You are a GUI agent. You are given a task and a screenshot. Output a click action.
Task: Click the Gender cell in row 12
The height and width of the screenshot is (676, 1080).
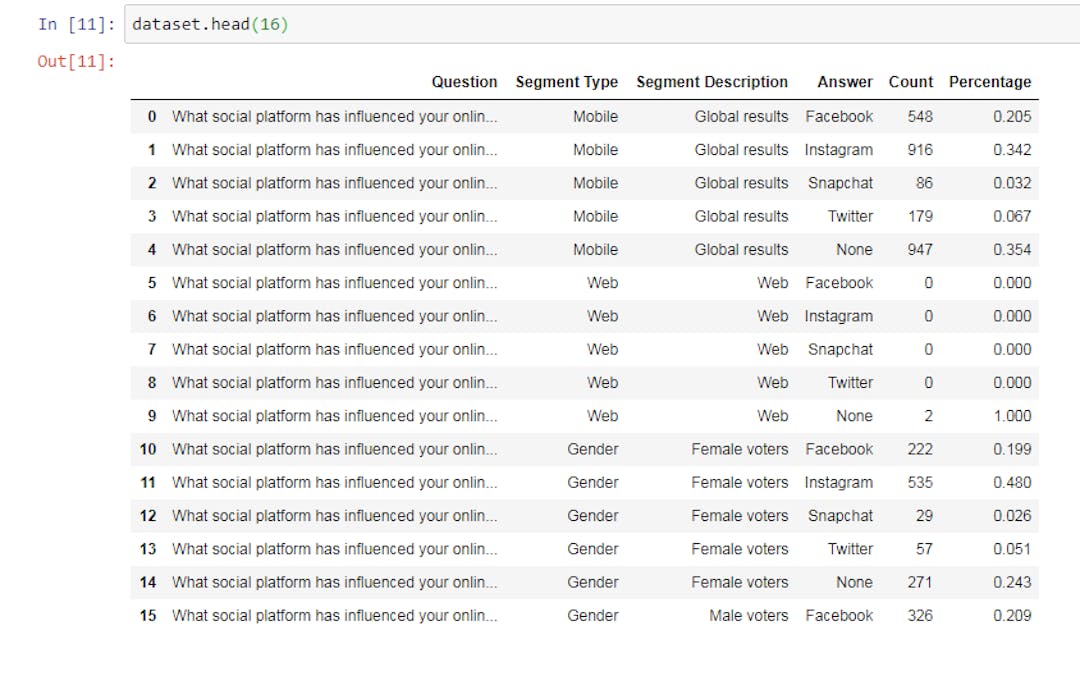[592, 516]
